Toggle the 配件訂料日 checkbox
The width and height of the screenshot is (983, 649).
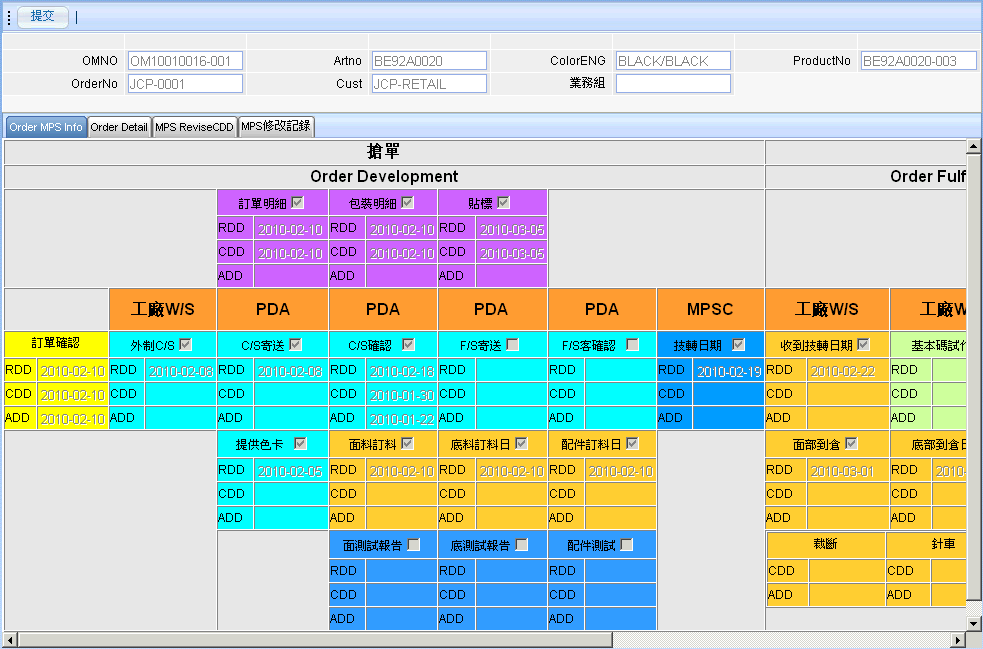(632, 443)
